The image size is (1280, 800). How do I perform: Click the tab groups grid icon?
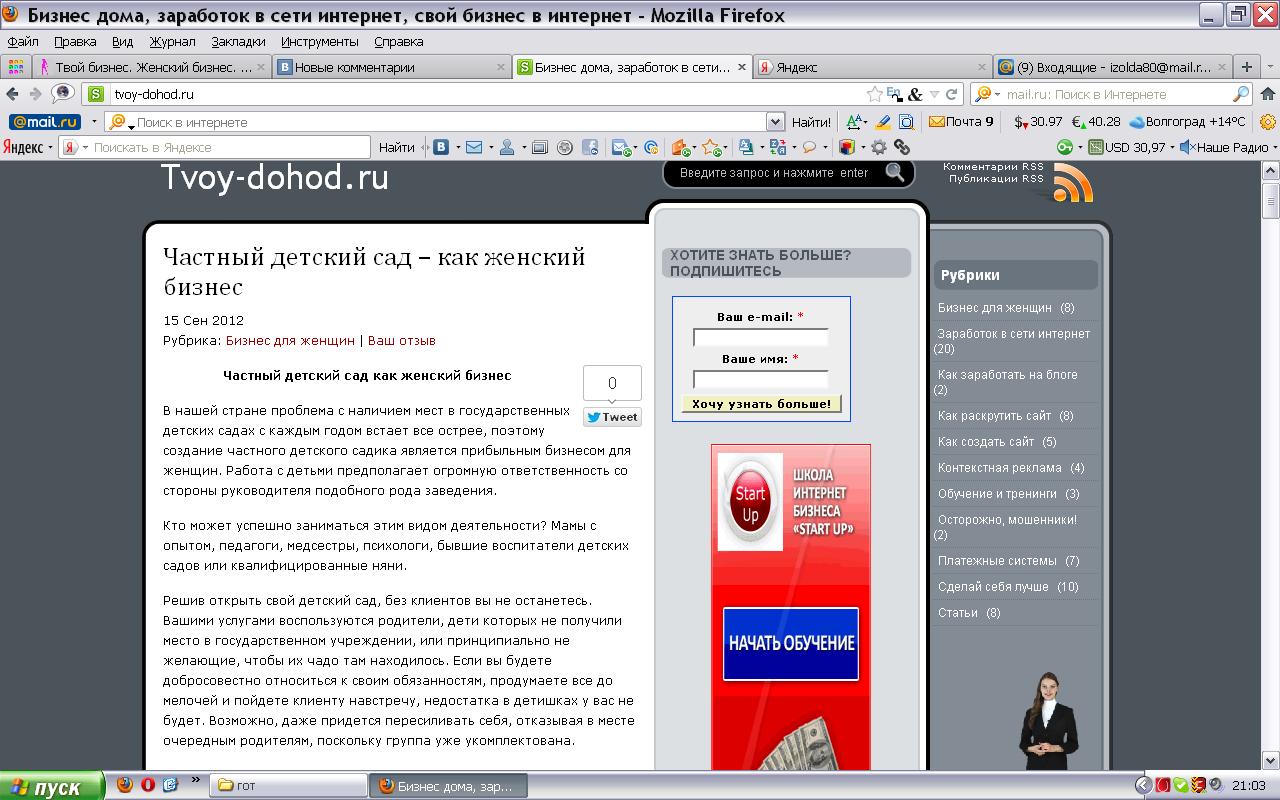(x=15, y=67)
